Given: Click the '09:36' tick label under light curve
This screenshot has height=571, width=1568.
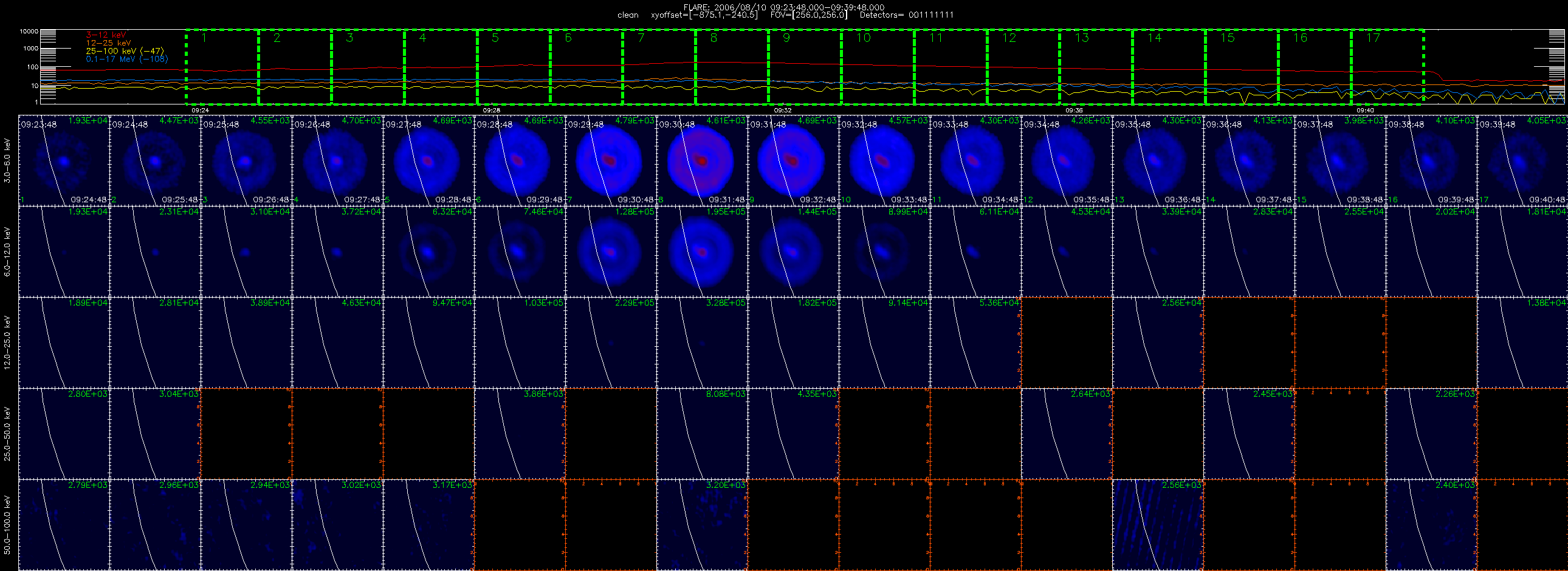Looking at the screenshot, I should click(1074, 110).
